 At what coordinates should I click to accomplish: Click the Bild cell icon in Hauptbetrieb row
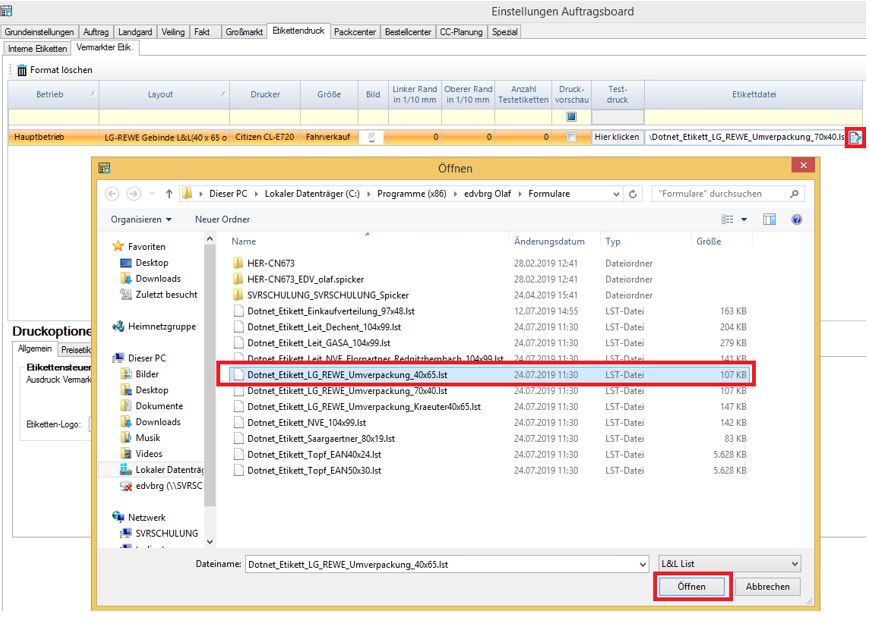point(372,137)
